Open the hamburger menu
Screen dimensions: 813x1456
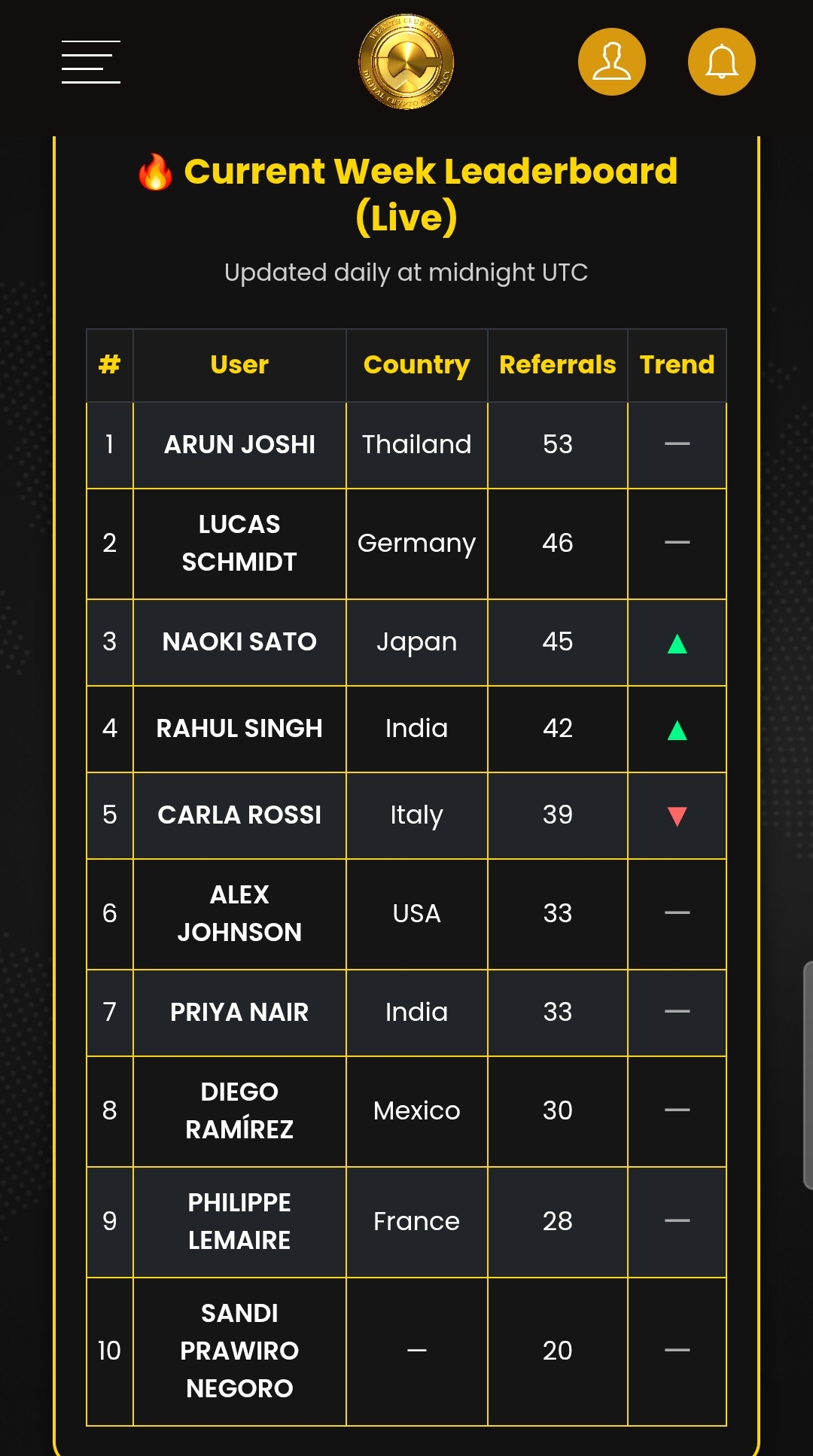pyautogui.click(x=91, y=62)
